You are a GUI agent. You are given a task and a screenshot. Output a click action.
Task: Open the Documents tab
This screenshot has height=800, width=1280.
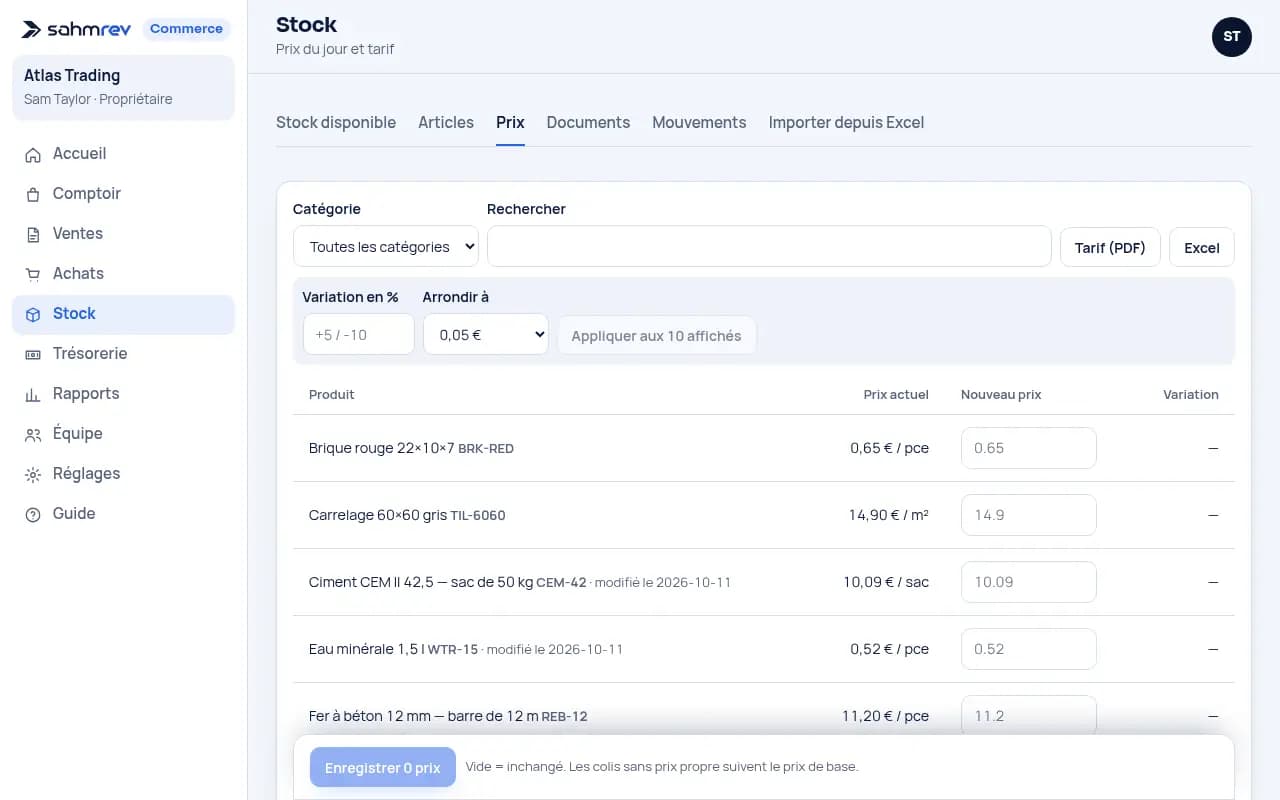(588, 122)
